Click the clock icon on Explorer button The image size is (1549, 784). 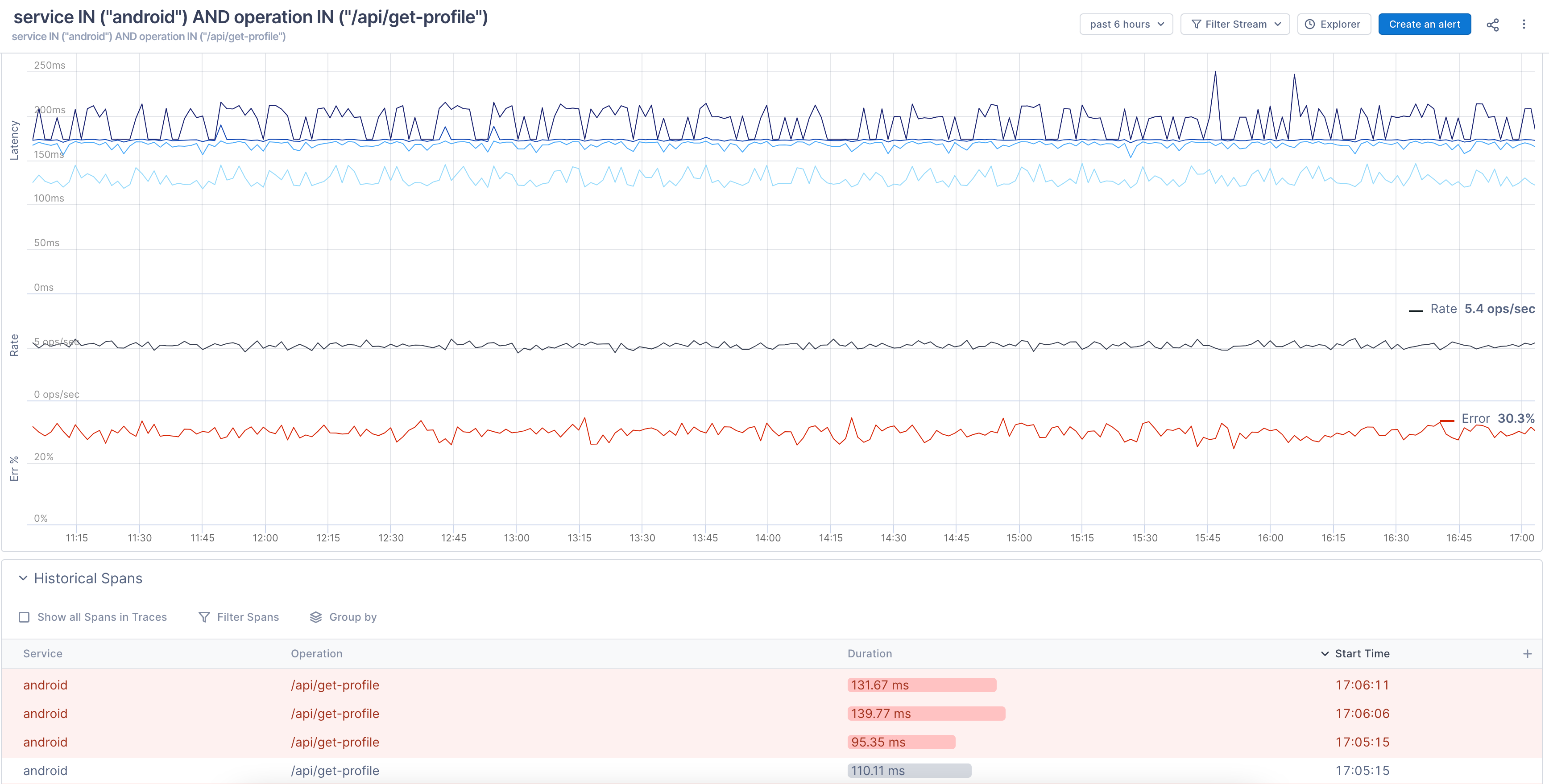click(1310, 25)
